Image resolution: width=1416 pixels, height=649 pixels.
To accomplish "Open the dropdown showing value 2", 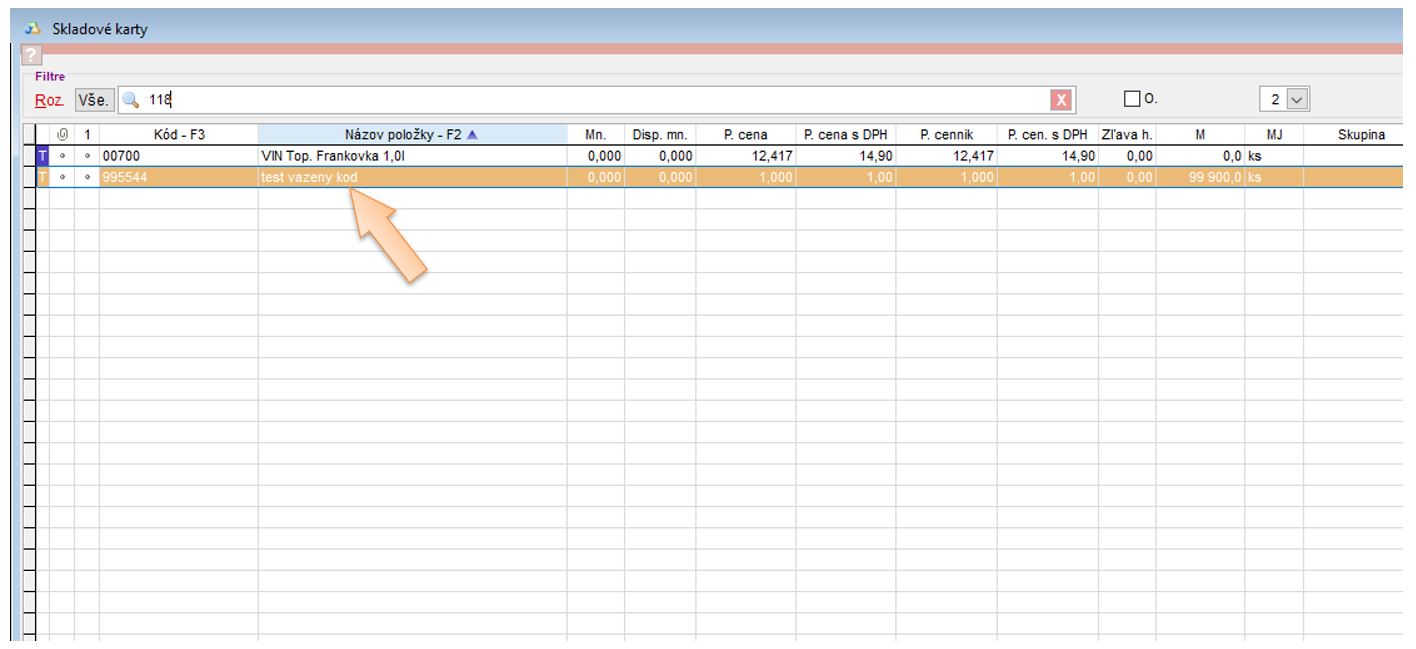I will [x=1298, y=99].
